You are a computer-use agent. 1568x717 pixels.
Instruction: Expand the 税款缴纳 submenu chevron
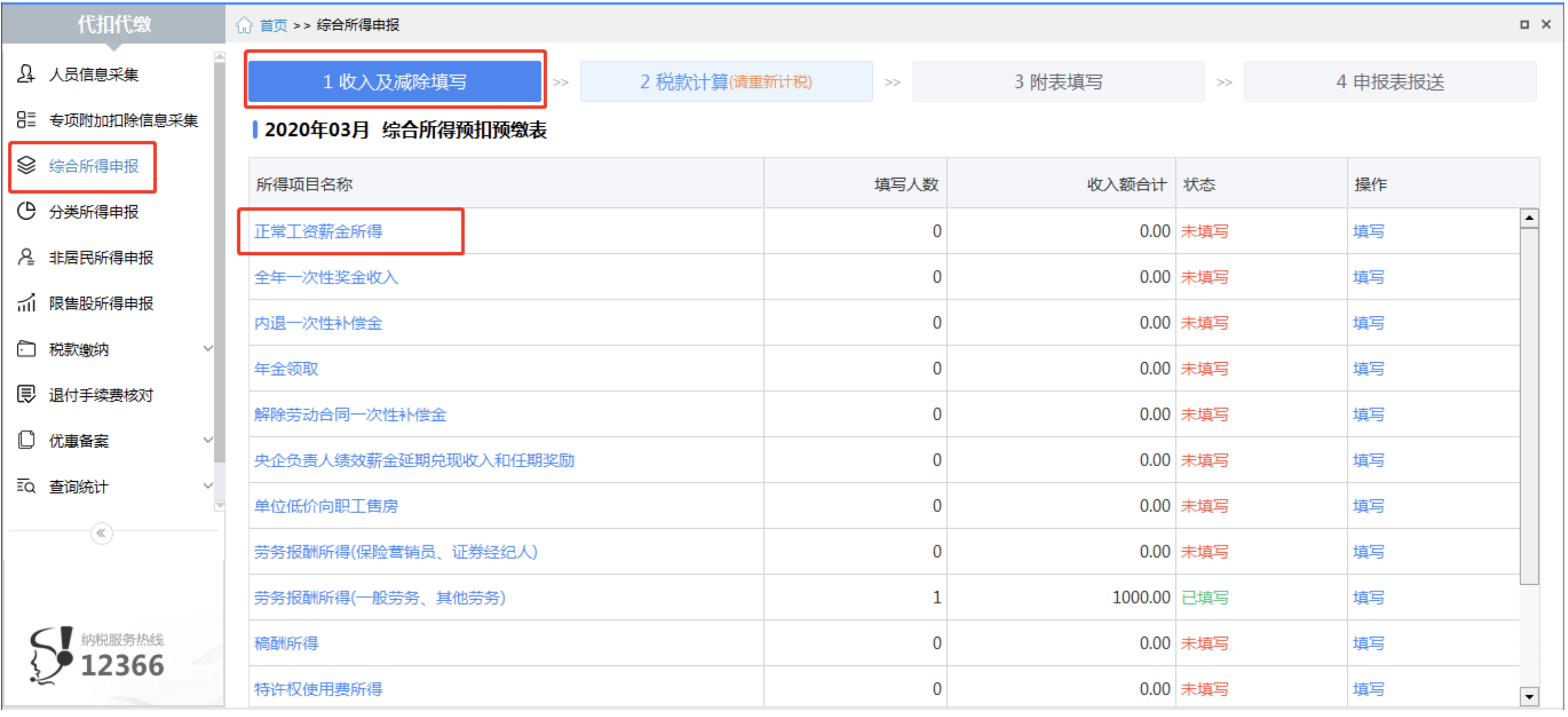[207, 349]
